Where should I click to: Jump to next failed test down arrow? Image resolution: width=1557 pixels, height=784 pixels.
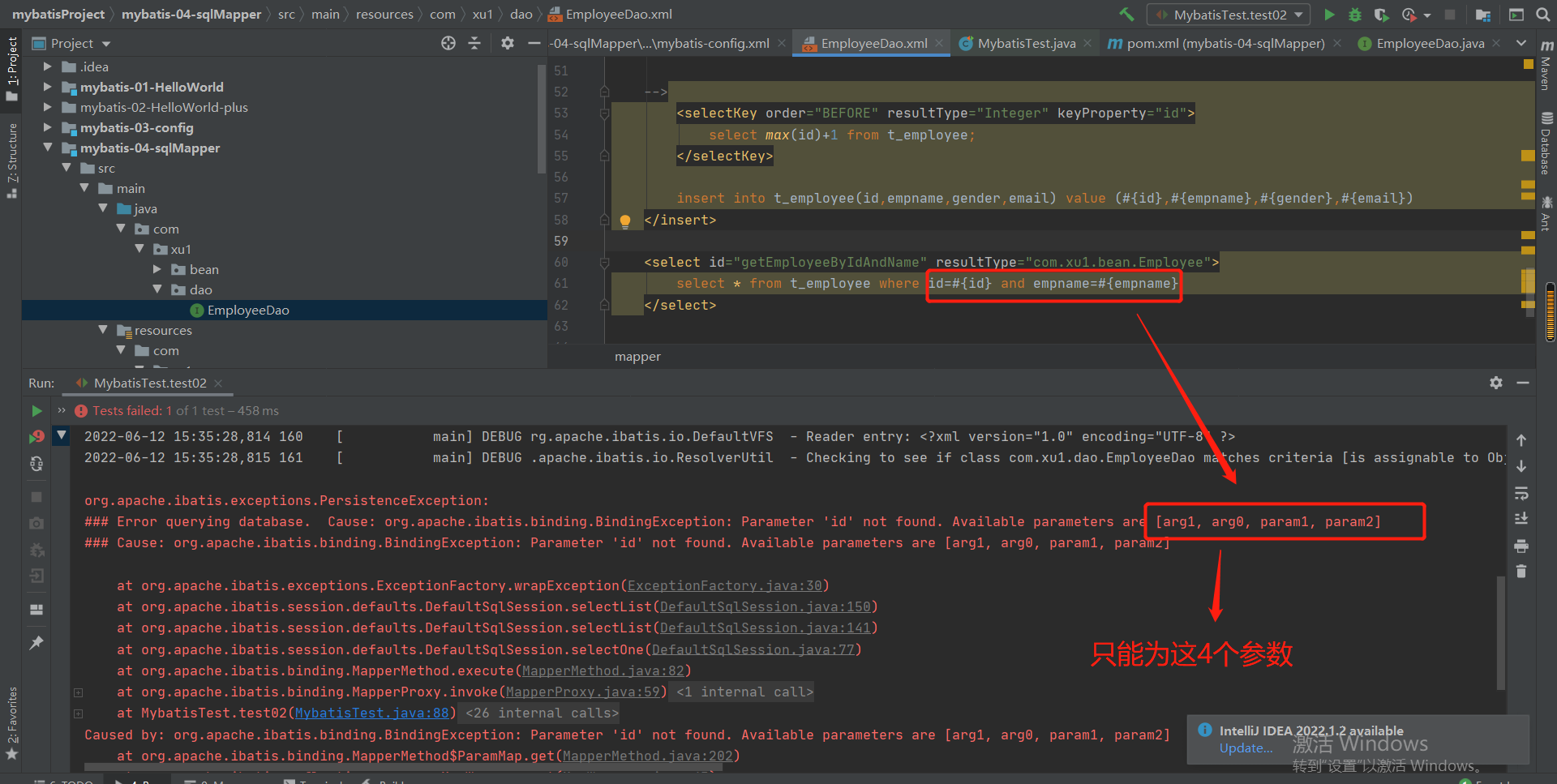[x=1521, y=466]
